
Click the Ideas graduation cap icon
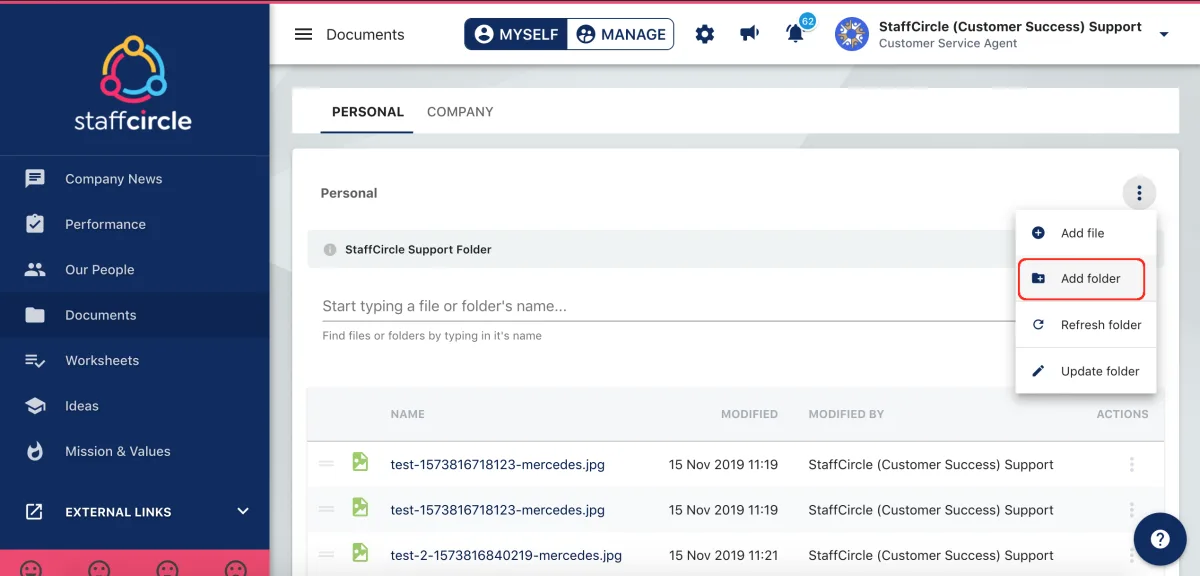[x=35, y=406]
